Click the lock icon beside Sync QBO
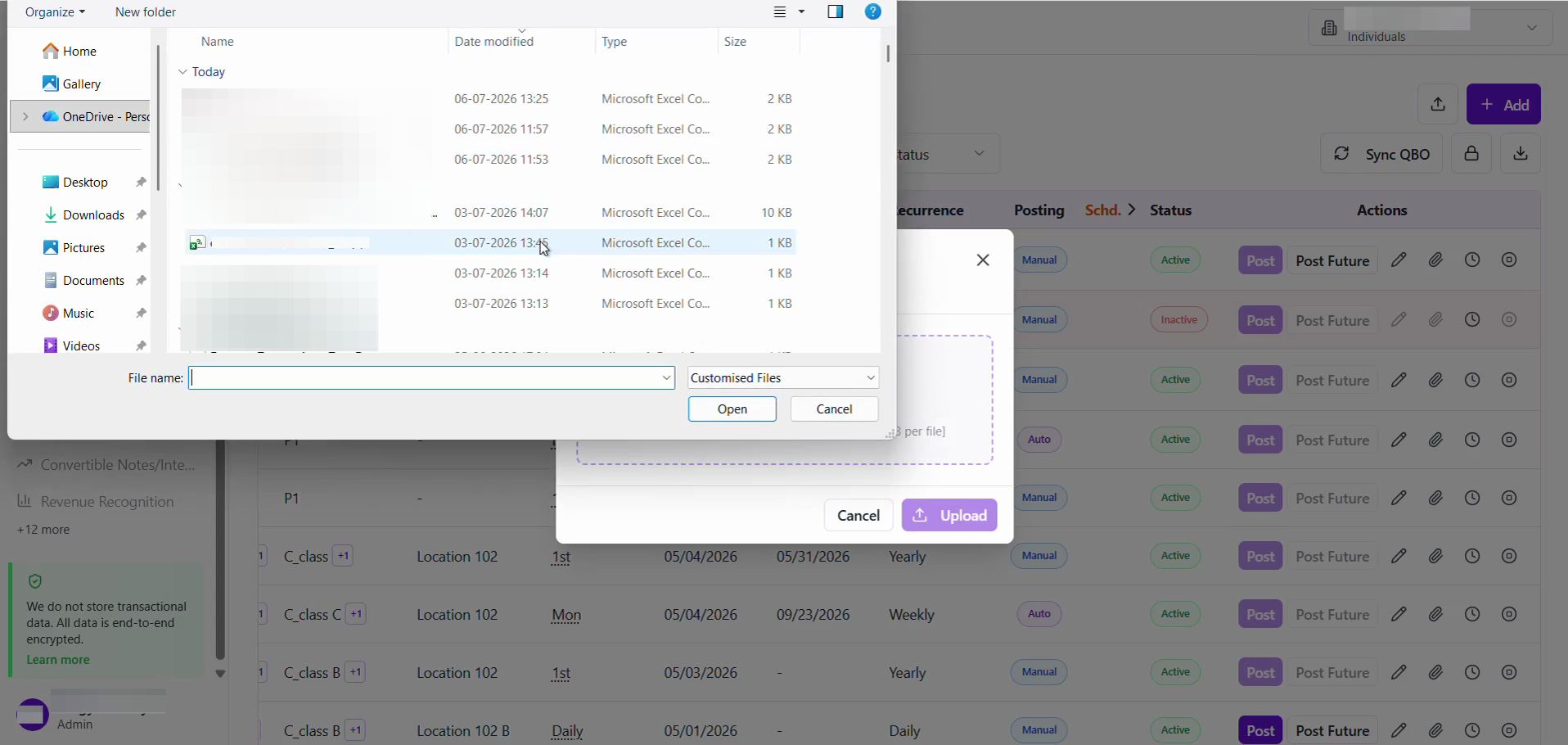1568x745 pixels. pyautogui.click(x=1471, y=154)
